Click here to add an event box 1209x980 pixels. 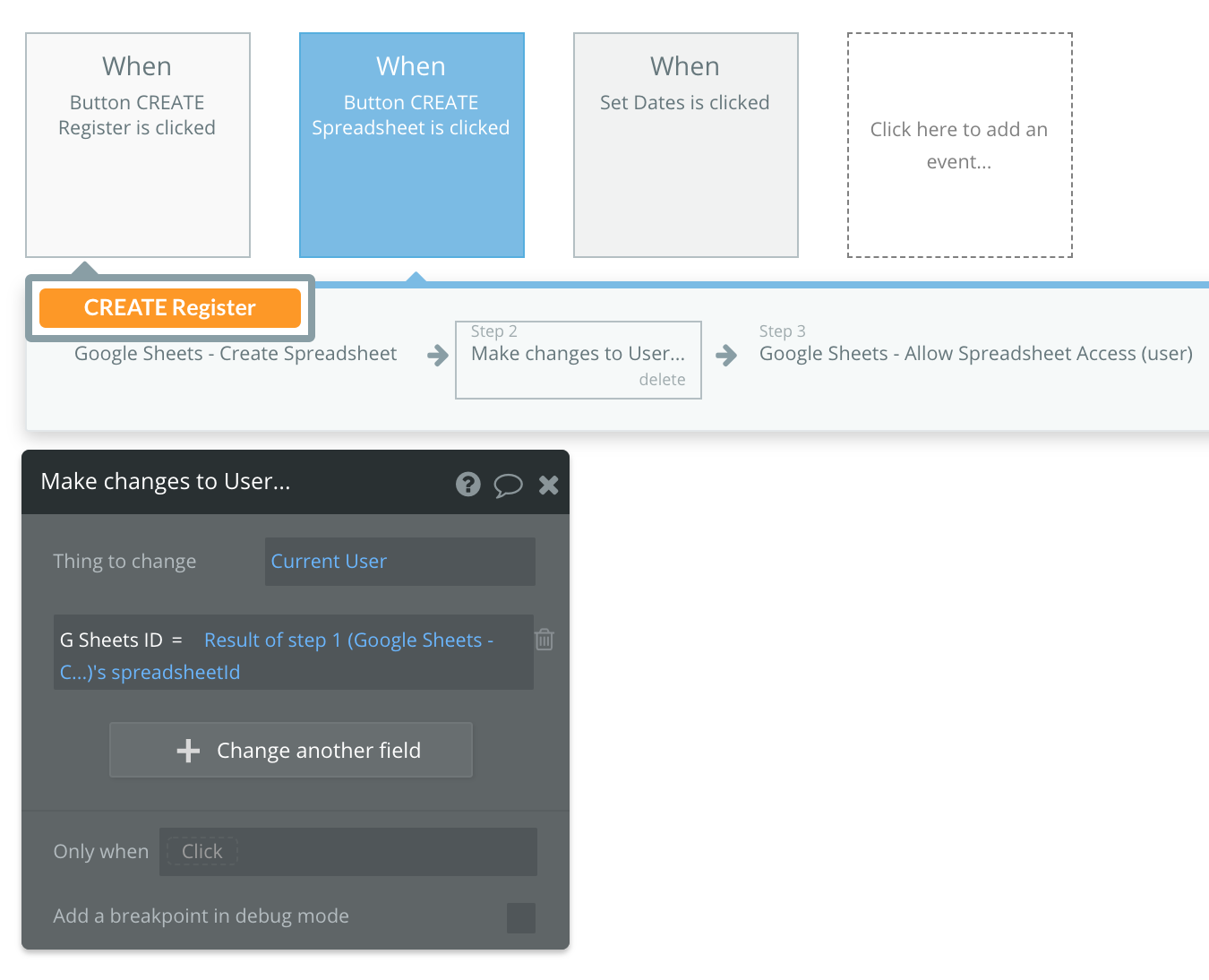point(960,145)
